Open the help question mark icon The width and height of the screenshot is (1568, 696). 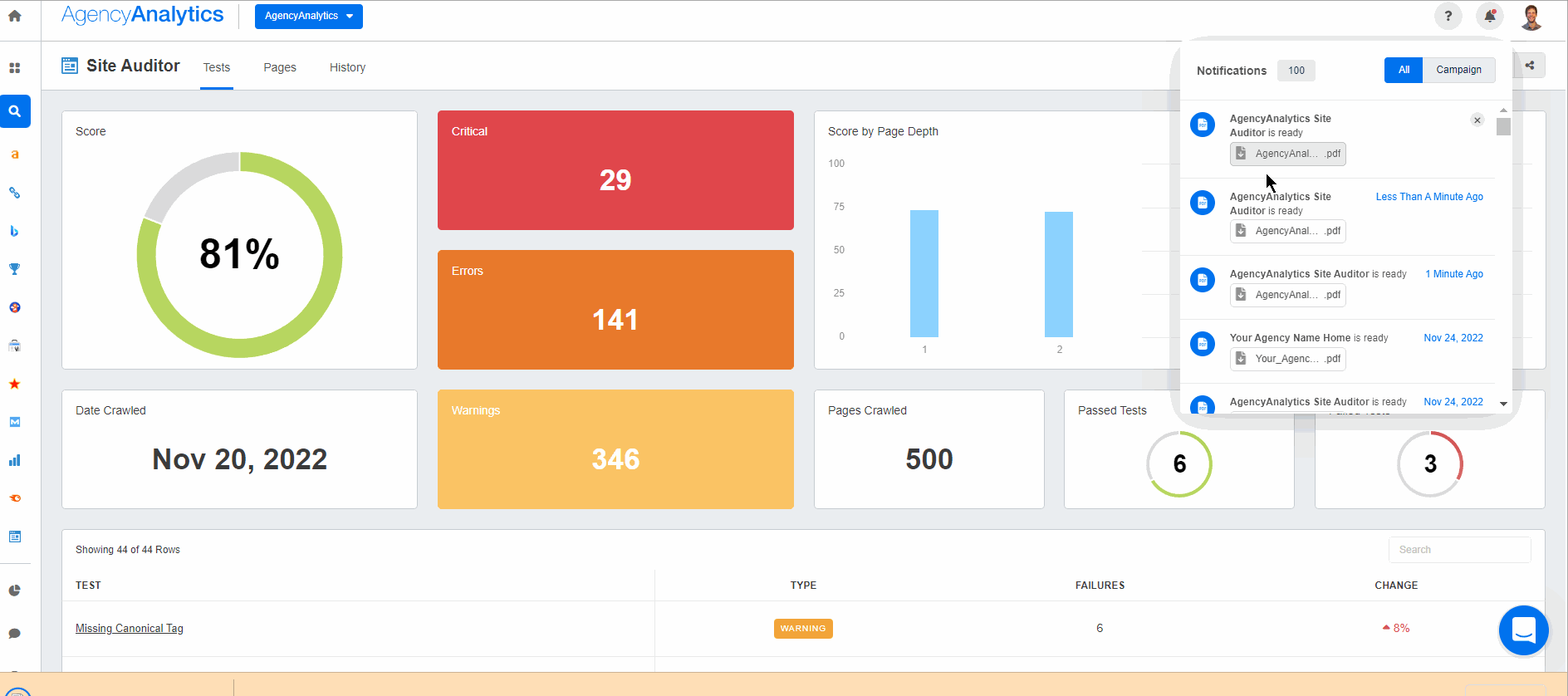click(x=1448, y=16)
